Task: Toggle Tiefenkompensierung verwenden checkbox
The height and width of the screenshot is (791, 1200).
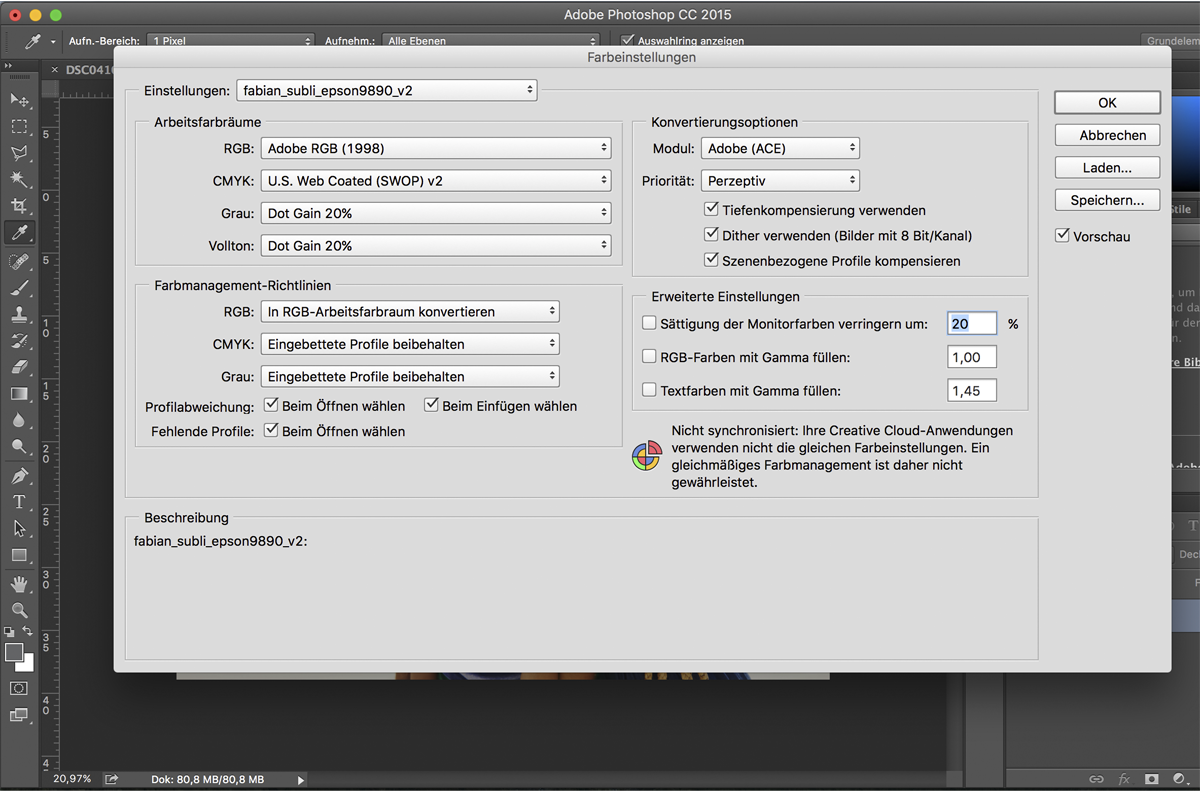Action: [711, 210]
